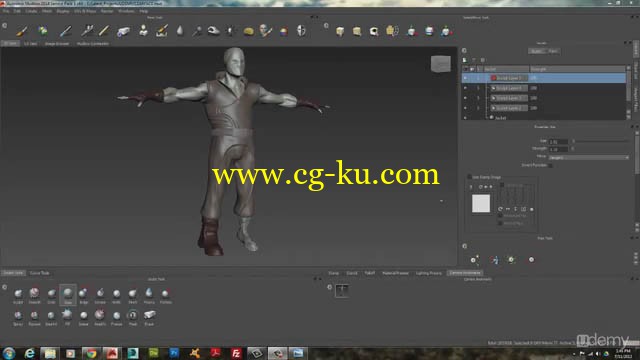This screenshot has width=640, height=360.
Task: Open the Lighting Presets tray tab
Action: [429, 273]
